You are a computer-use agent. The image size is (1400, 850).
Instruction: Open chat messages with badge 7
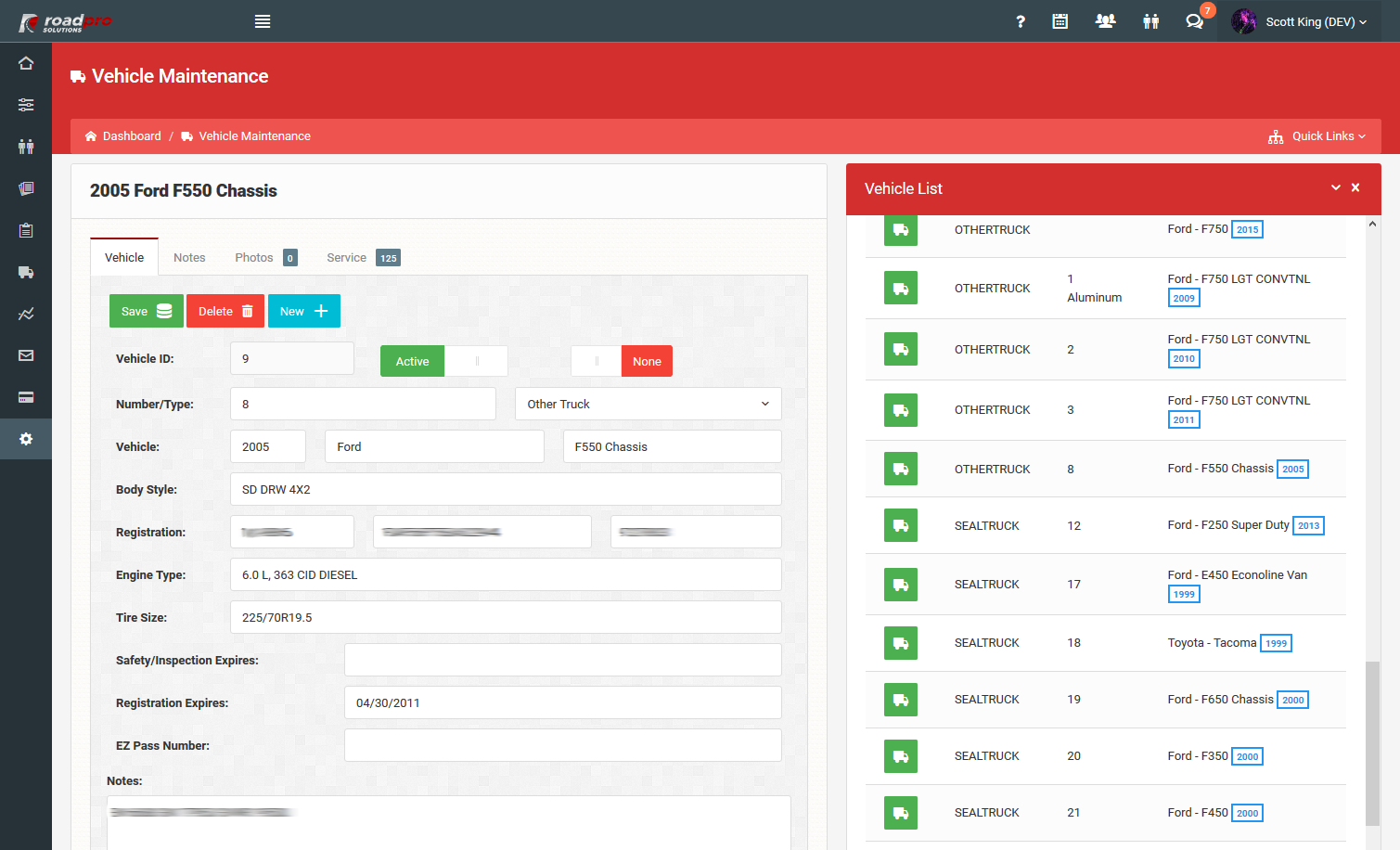1195,21
